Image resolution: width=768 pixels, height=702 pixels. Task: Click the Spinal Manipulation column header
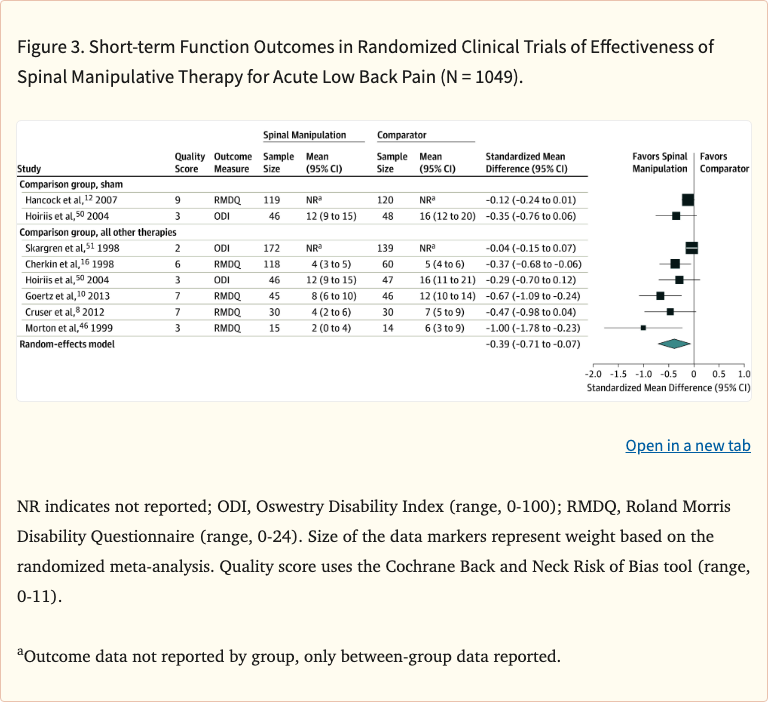click(304, 134)
